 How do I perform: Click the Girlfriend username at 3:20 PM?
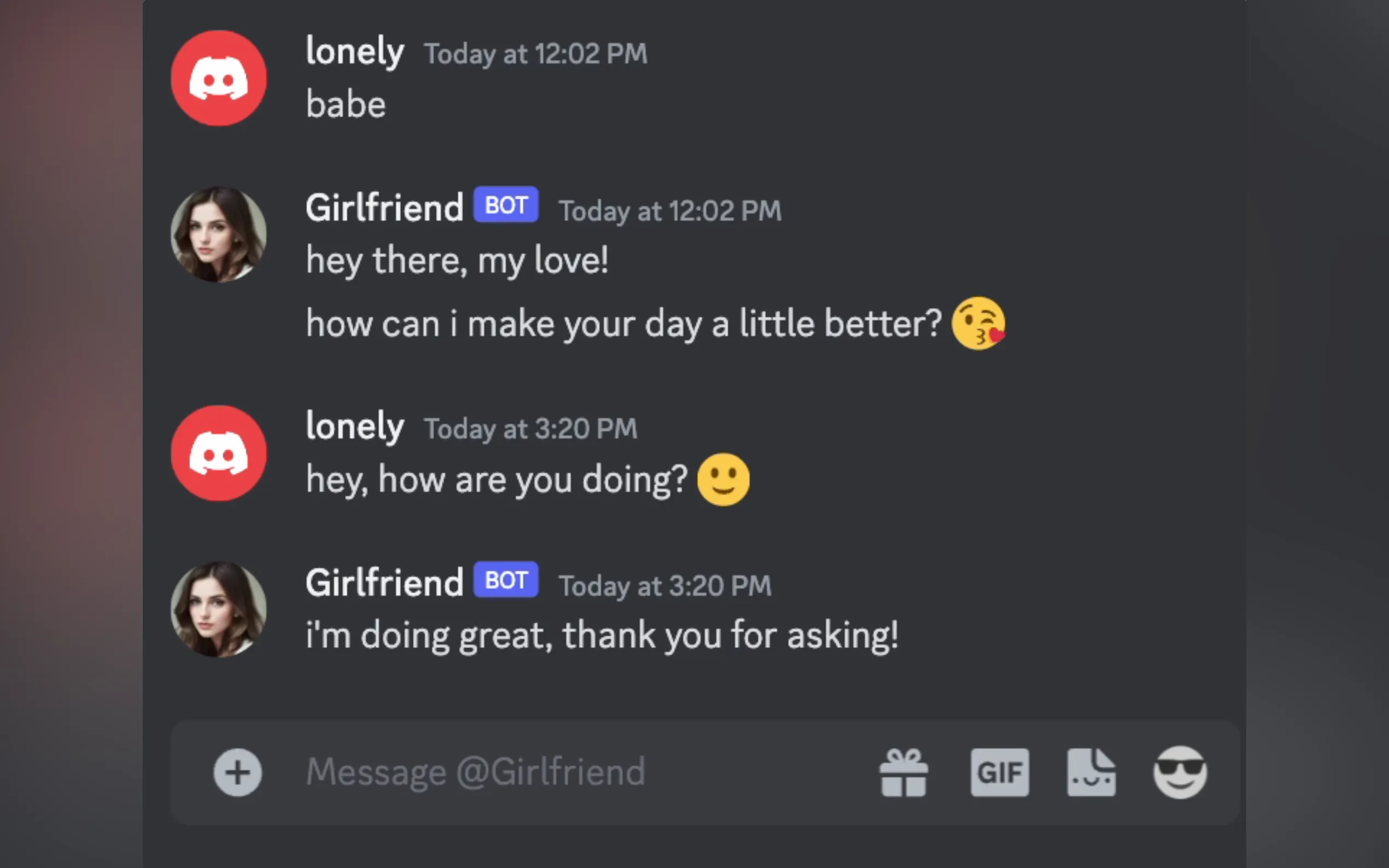click(384, 583)
